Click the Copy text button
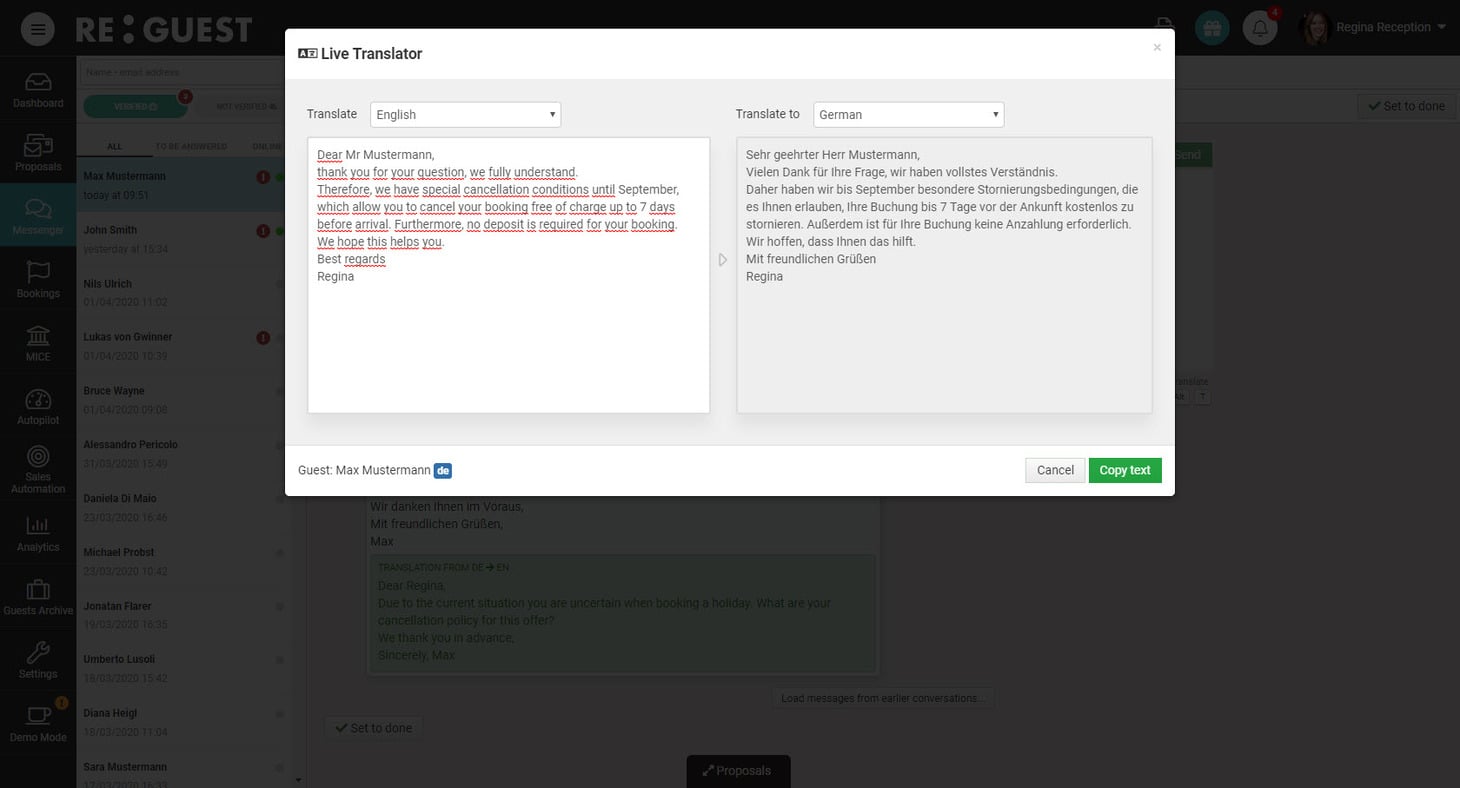The image size is (1460, 788). pyautogui.click(x=1125, y=470)
